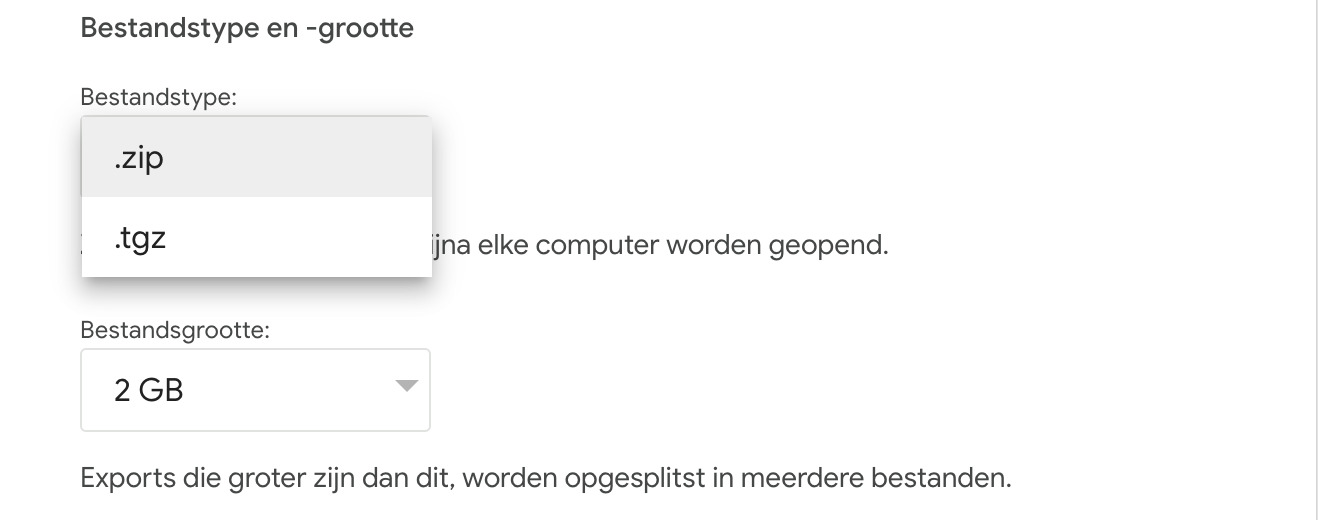The width and height of the screenshot is (1318, 520).
Task: Click the '2 GB' value text
Action: 149,390
